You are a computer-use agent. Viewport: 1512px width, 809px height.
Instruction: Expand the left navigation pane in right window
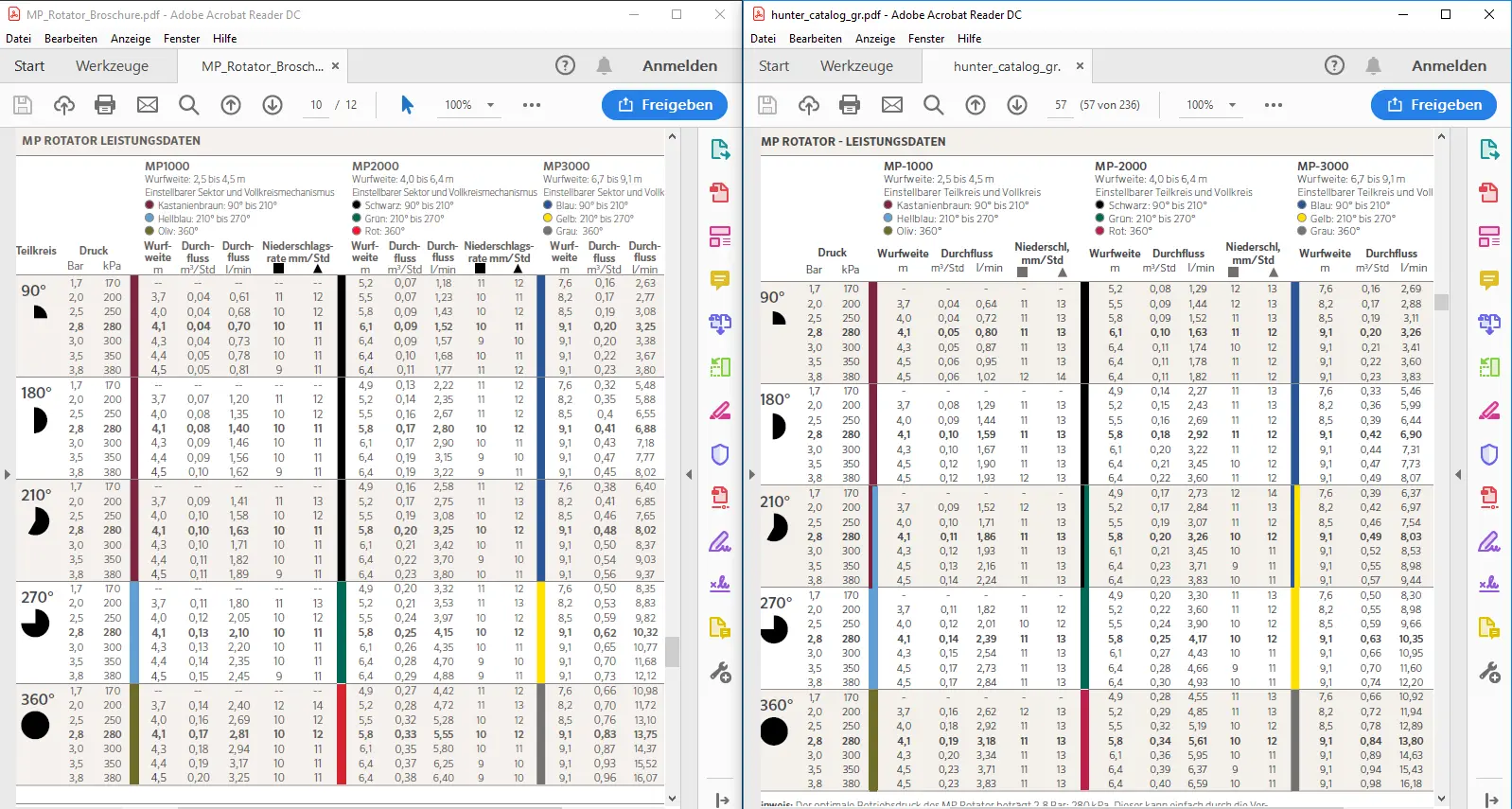pyautogui.click(x=752, y=474)
